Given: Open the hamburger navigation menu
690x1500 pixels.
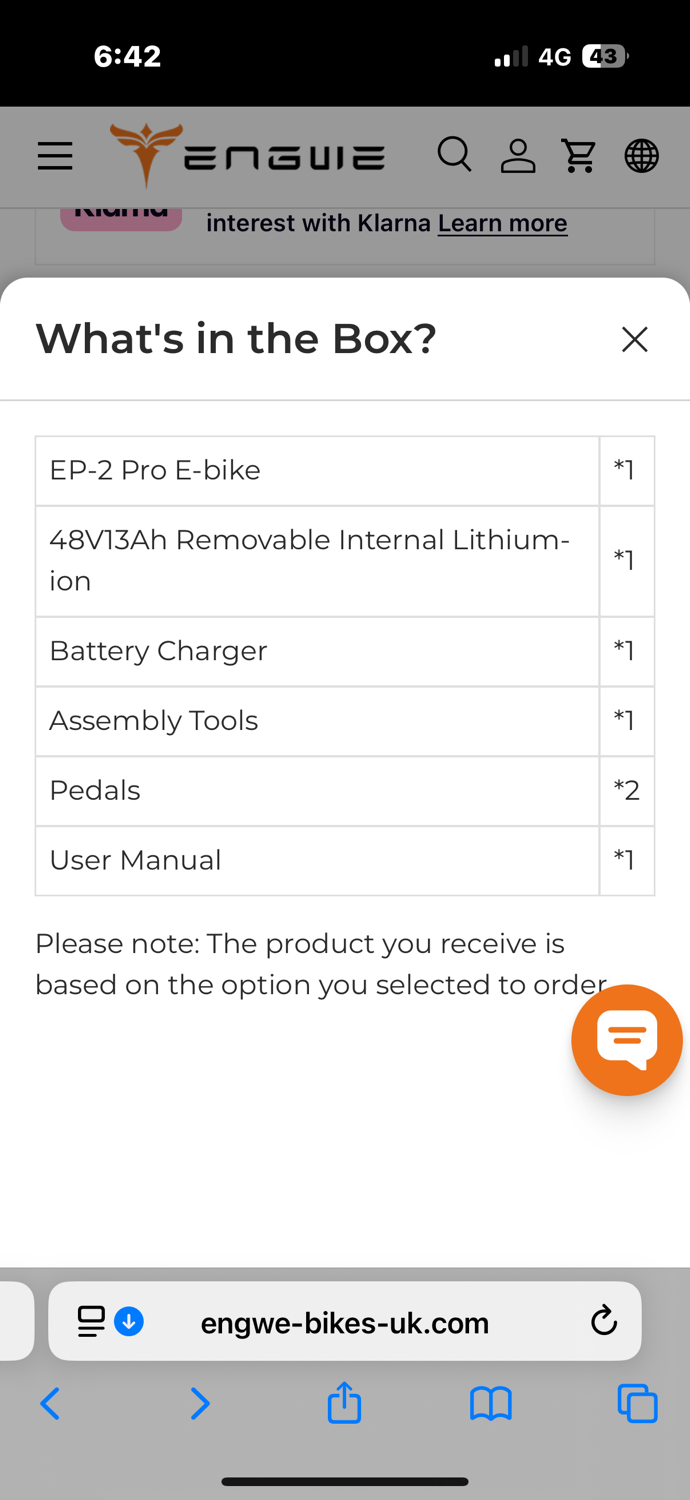Looking at the screenshot, I should [55, 156].
